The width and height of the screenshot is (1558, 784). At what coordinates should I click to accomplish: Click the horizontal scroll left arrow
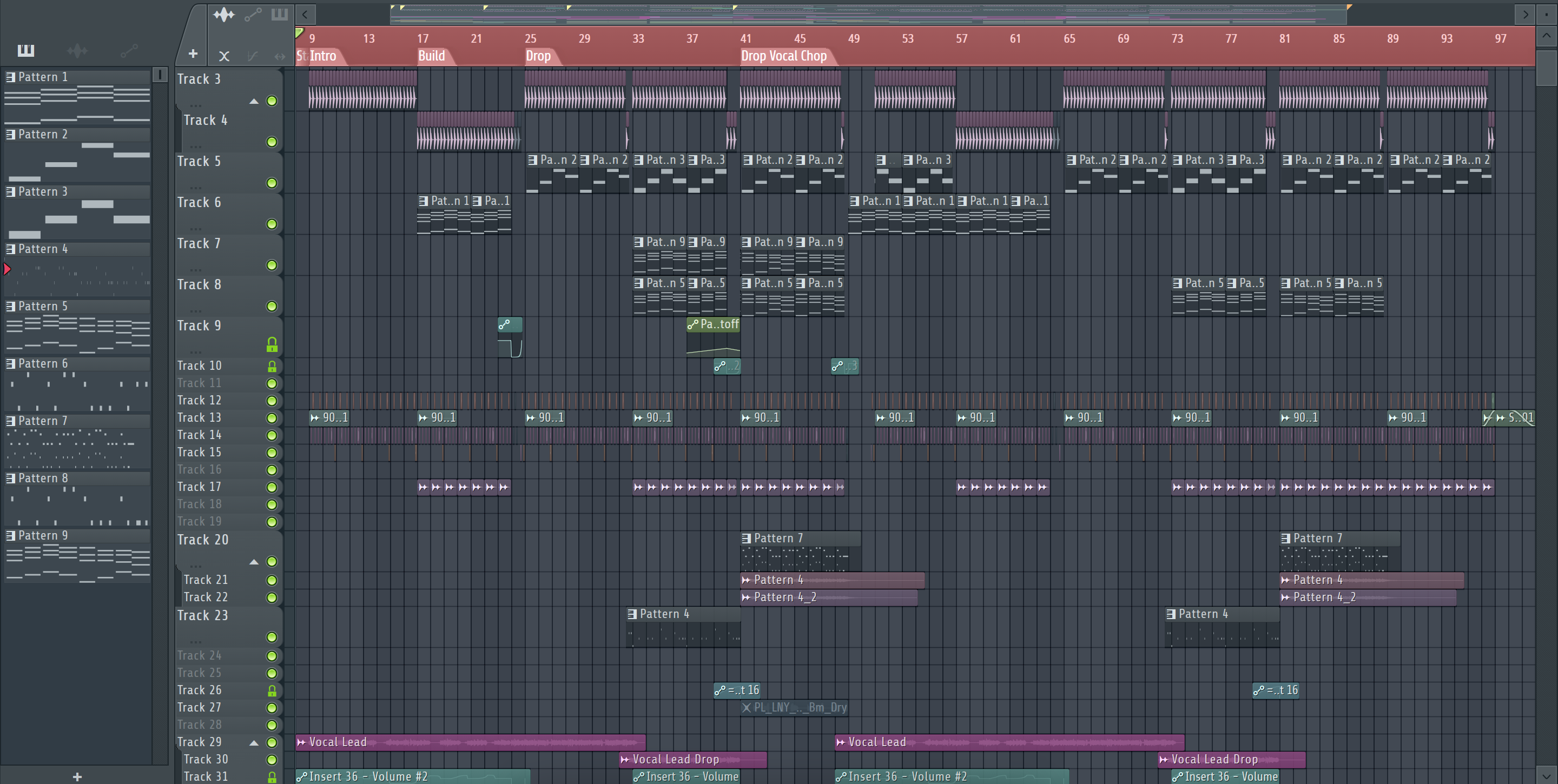[306, 15]
